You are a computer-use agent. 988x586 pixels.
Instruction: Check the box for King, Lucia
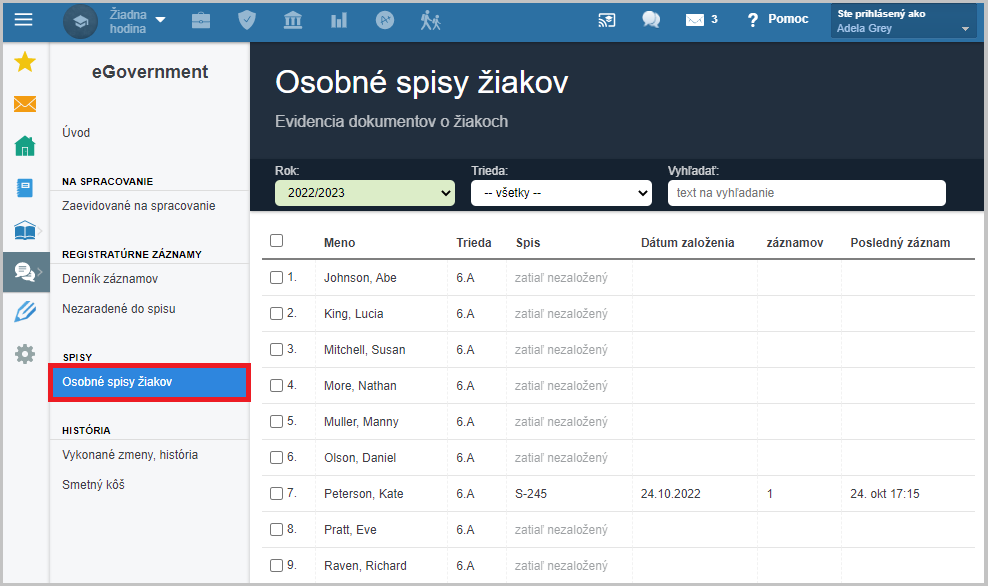(277, 314)
